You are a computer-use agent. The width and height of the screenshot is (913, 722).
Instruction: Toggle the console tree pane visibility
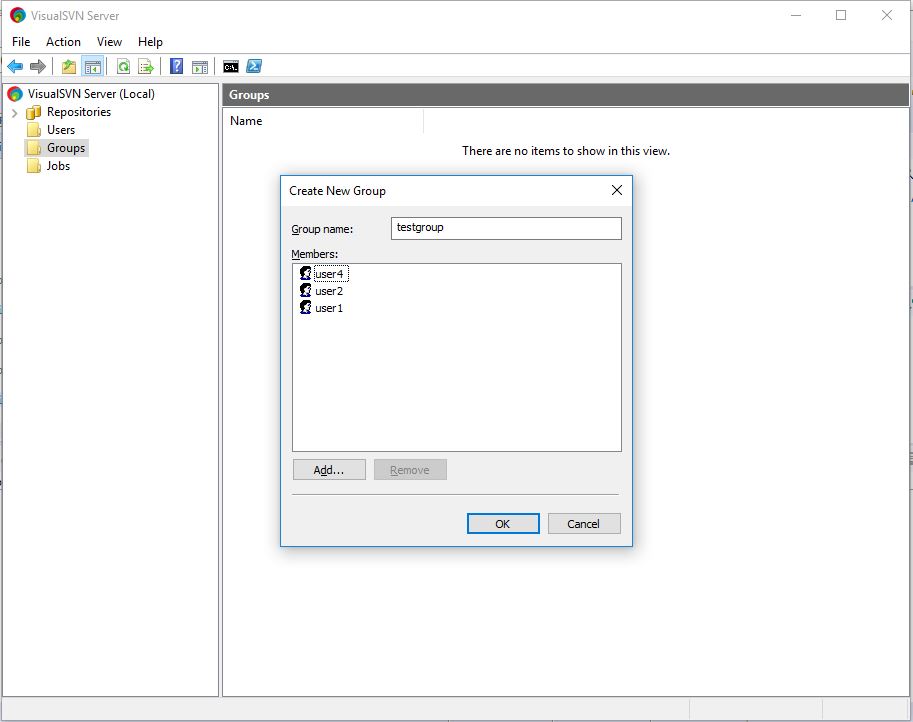(x=91, y=66)
